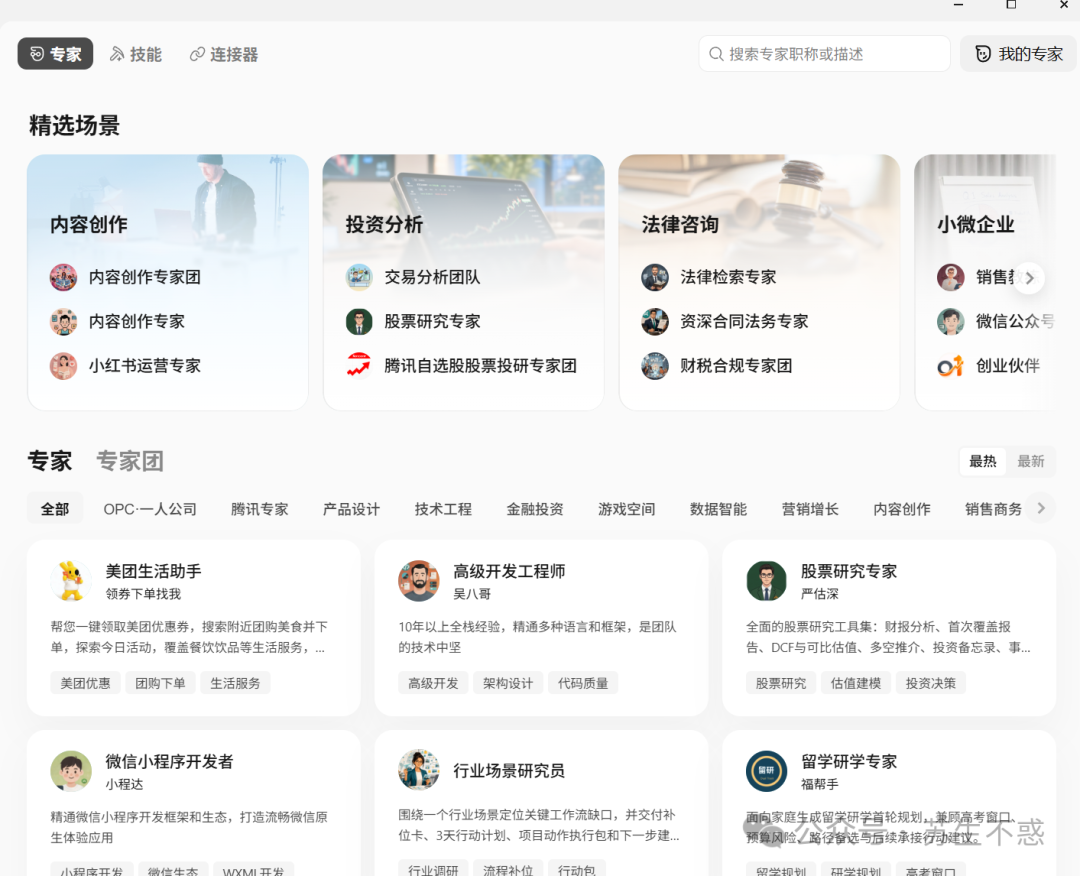Filter by 产品设计 category

click(351, 509)
